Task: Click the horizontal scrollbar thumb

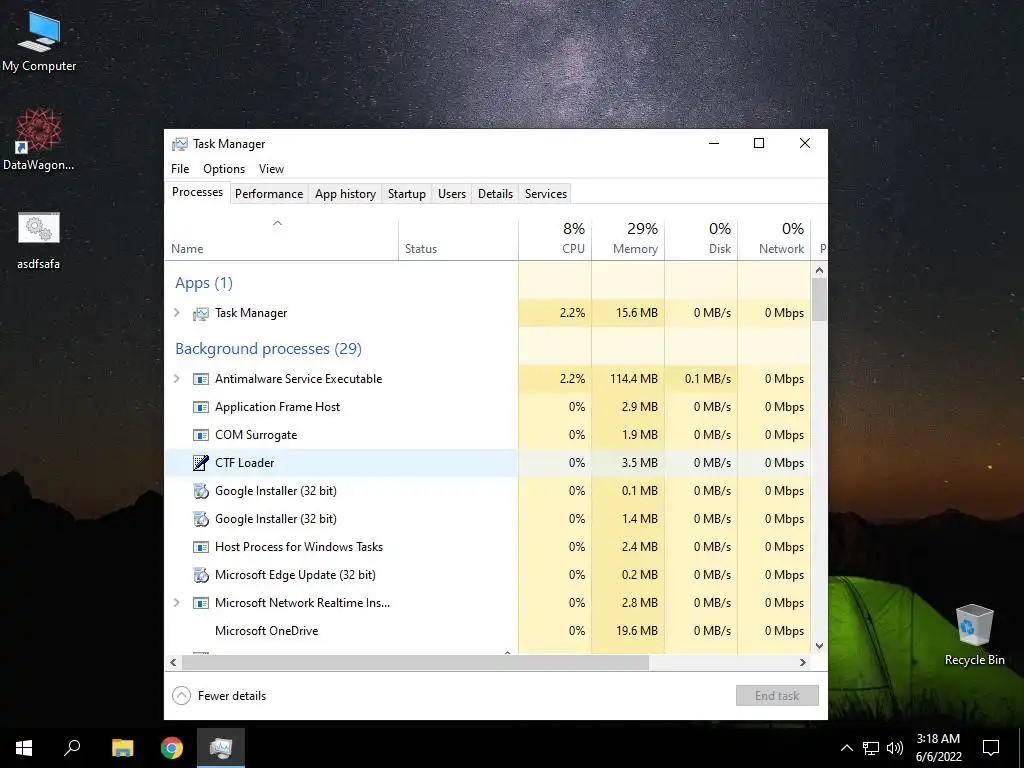Action: tap(415, 662)
